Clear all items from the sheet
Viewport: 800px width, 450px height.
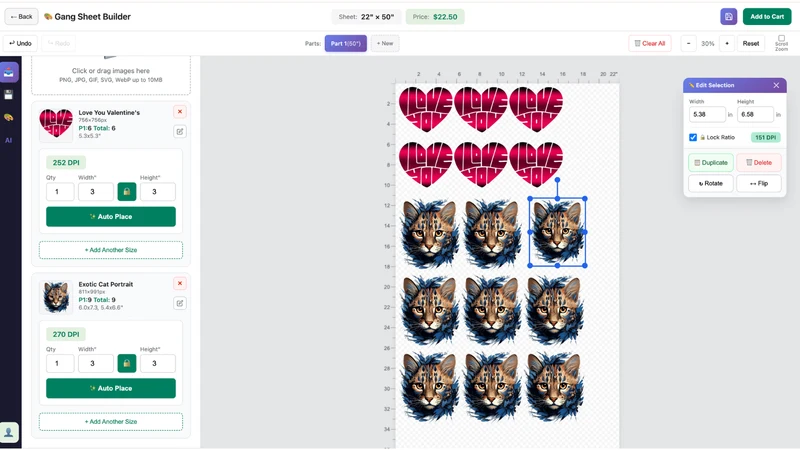click(649, 43)
